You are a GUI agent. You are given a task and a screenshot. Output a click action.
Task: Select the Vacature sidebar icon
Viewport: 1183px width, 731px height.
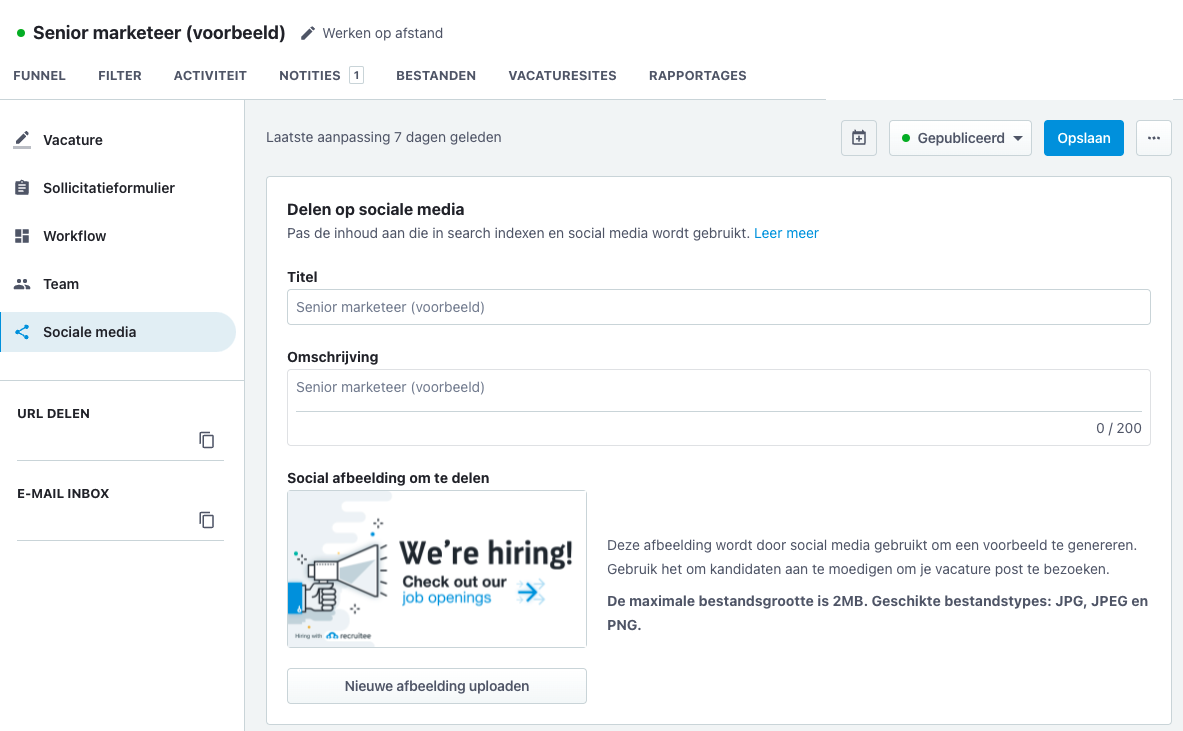[22, 140]
